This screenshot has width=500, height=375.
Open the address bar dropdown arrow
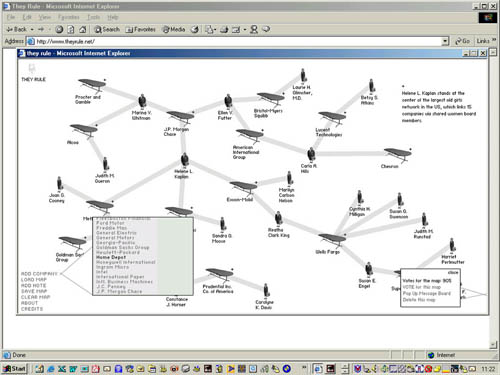(x=445, y=41)
